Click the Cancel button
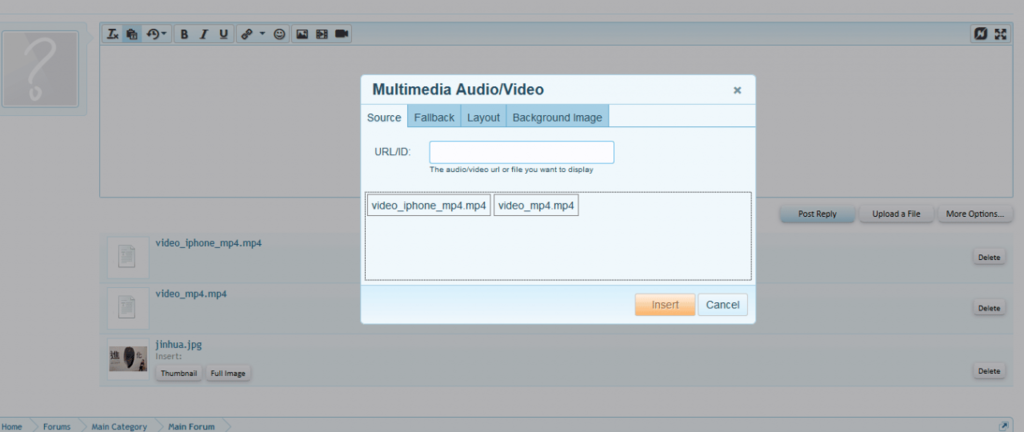The width and height of the screenshot is (1024, 432). click(722, 305)
